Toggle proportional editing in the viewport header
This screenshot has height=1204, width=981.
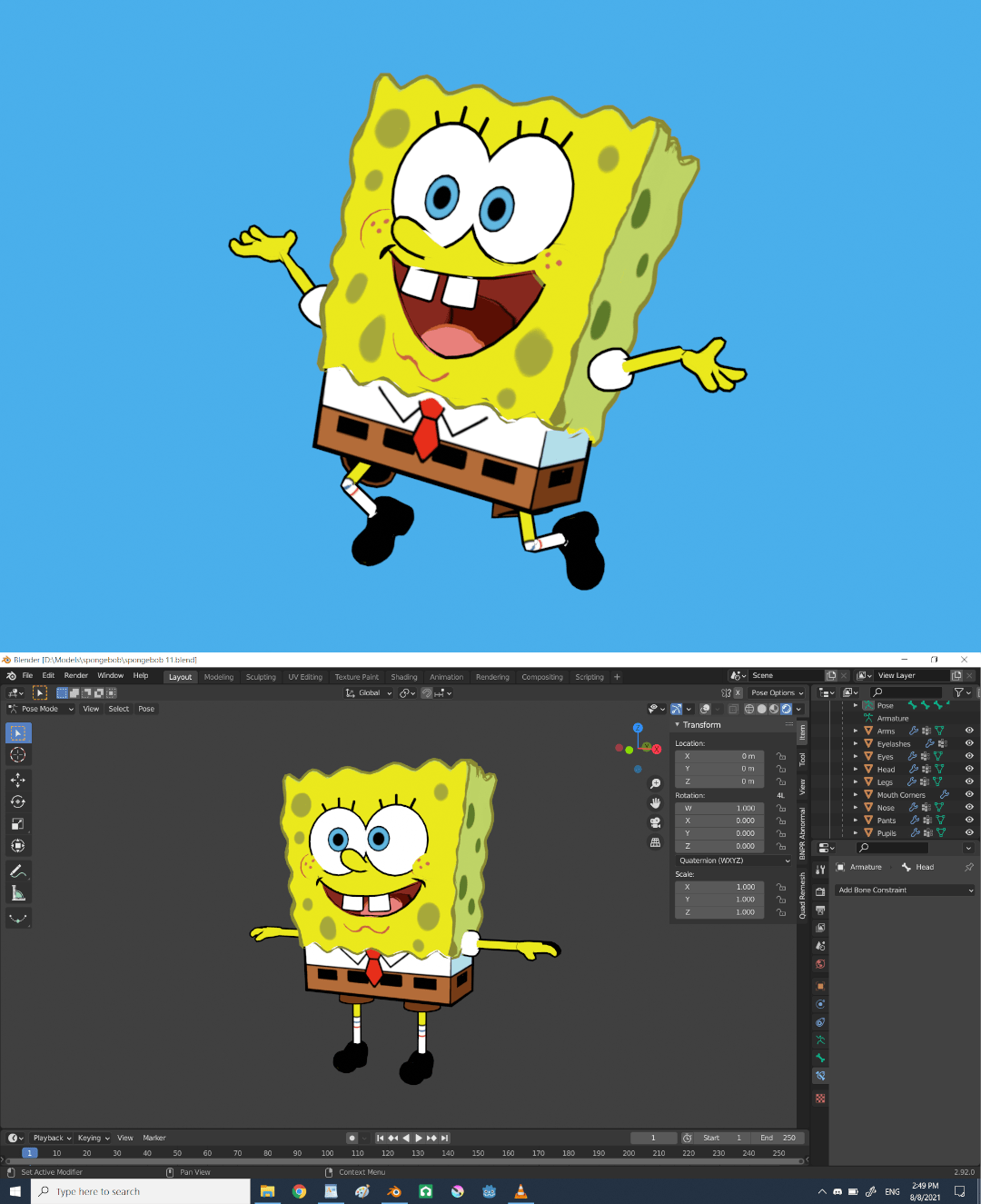(426, 693)
